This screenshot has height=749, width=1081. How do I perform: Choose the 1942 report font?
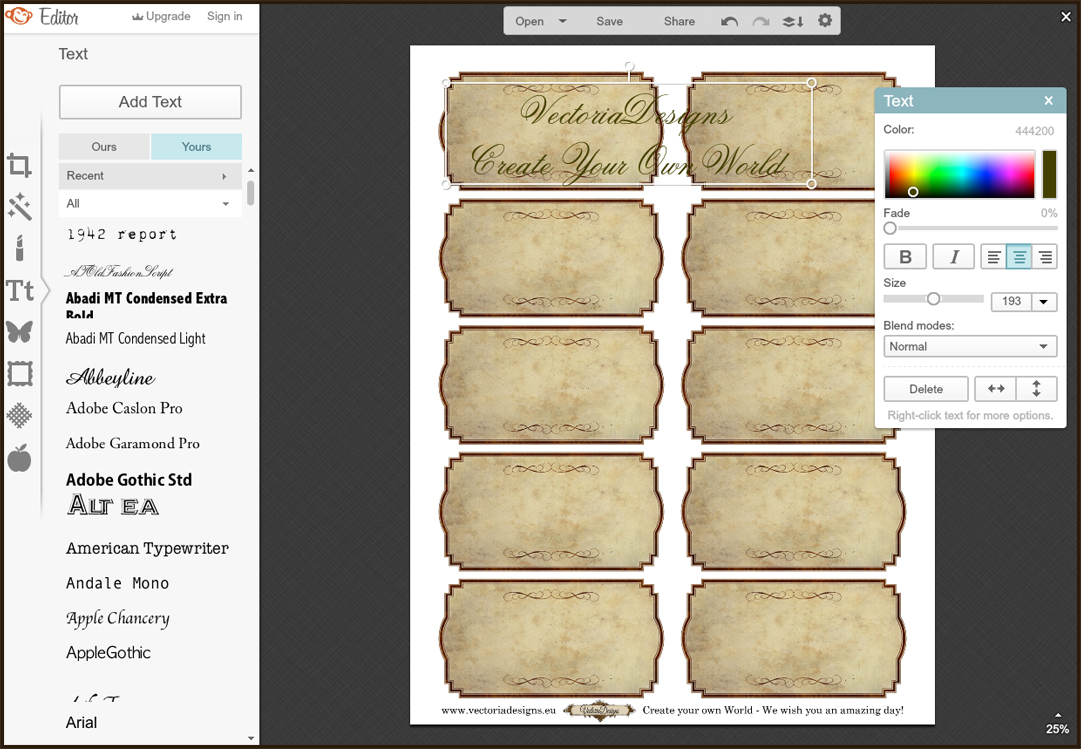pyautogui.click(x=121, y=234)
